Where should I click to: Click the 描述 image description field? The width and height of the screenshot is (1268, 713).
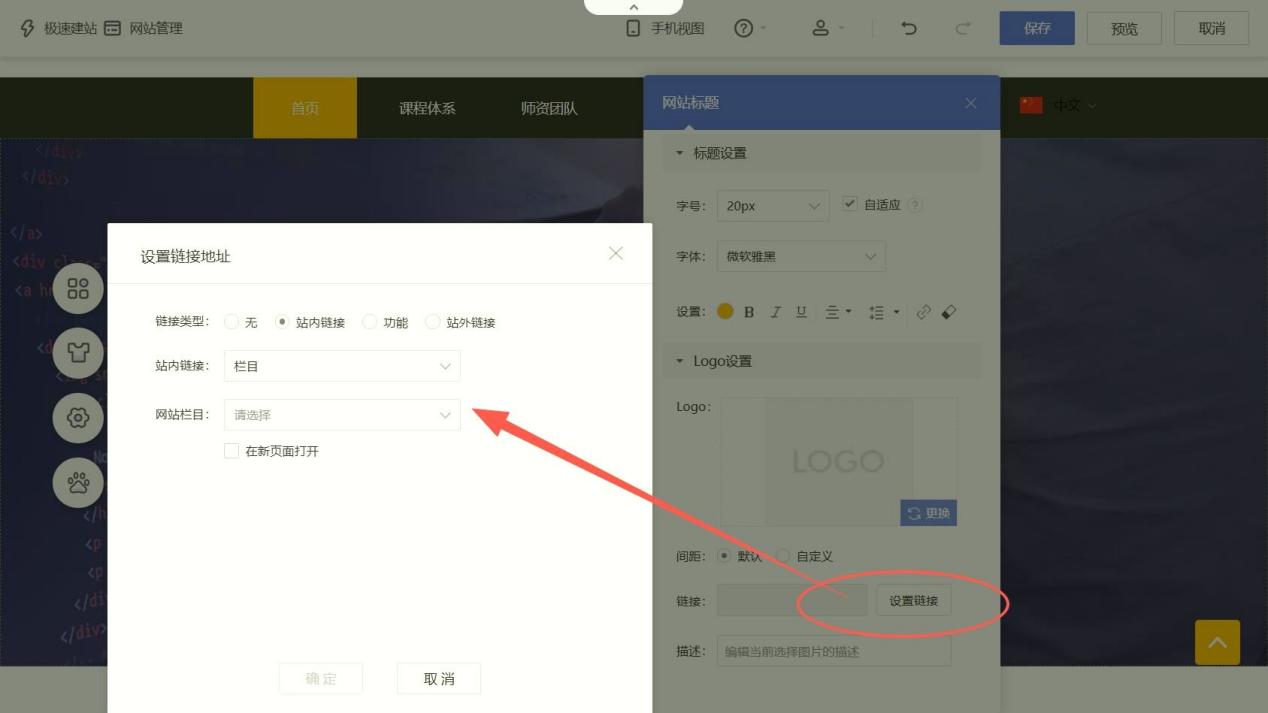pyautogui.click(x=834, y=652)
